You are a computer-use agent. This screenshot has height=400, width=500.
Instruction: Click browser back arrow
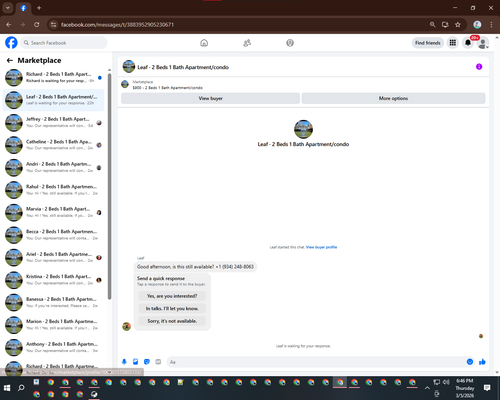tap(9, 25)
